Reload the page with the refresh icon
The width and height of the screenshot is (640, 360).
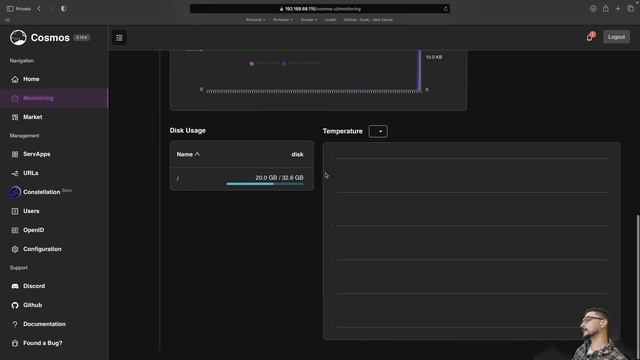pyautogui.click(x=445, y=9)
